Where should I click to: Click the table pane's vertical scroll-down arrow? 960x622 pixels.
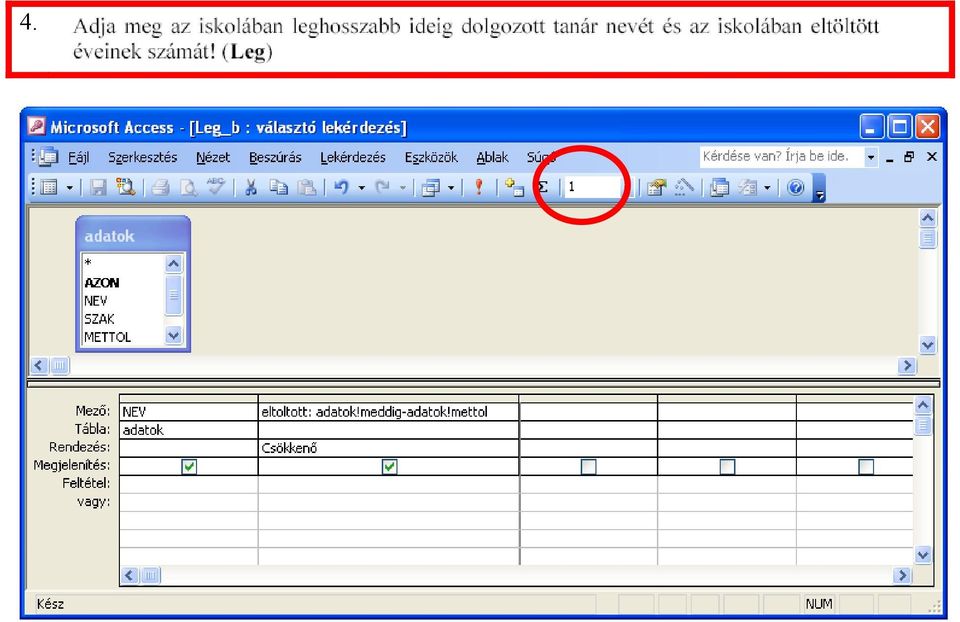tap(928, 345)
